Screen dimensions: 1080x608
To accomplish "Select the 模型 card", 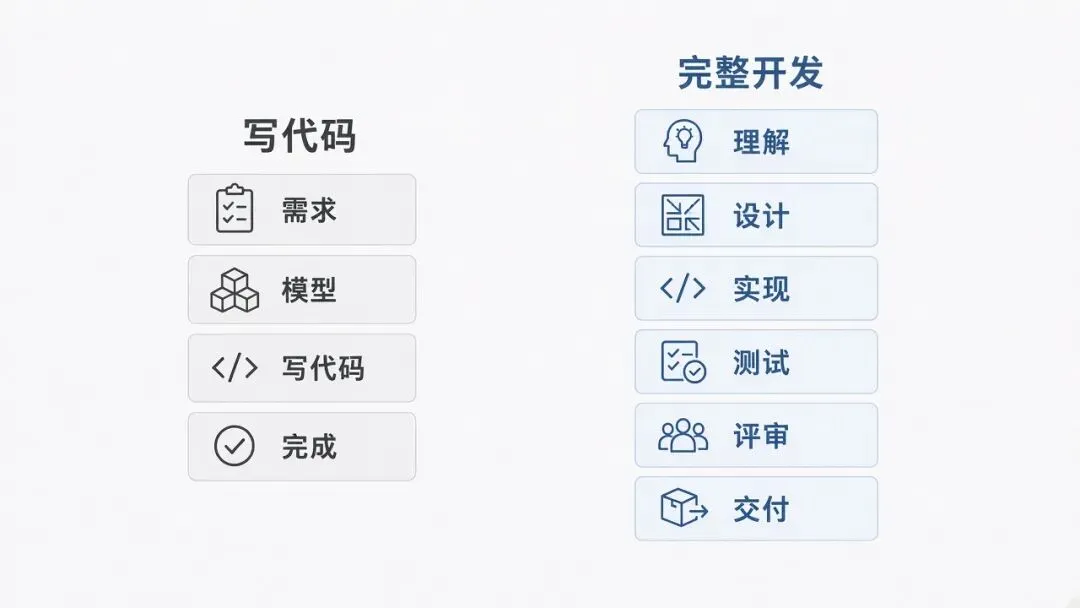I will coord(302,289).
